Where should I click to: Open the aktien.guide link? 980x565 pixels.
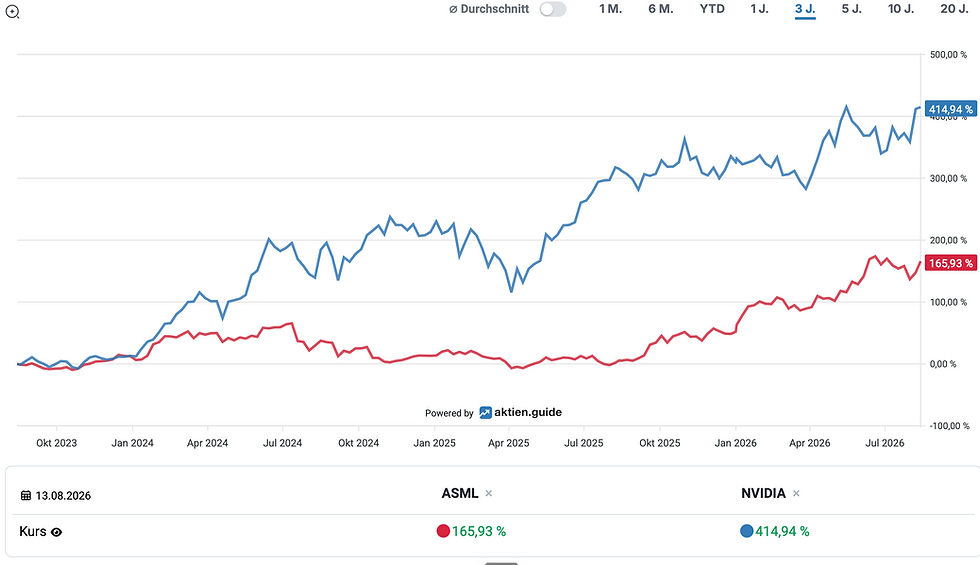click(528, 412)
